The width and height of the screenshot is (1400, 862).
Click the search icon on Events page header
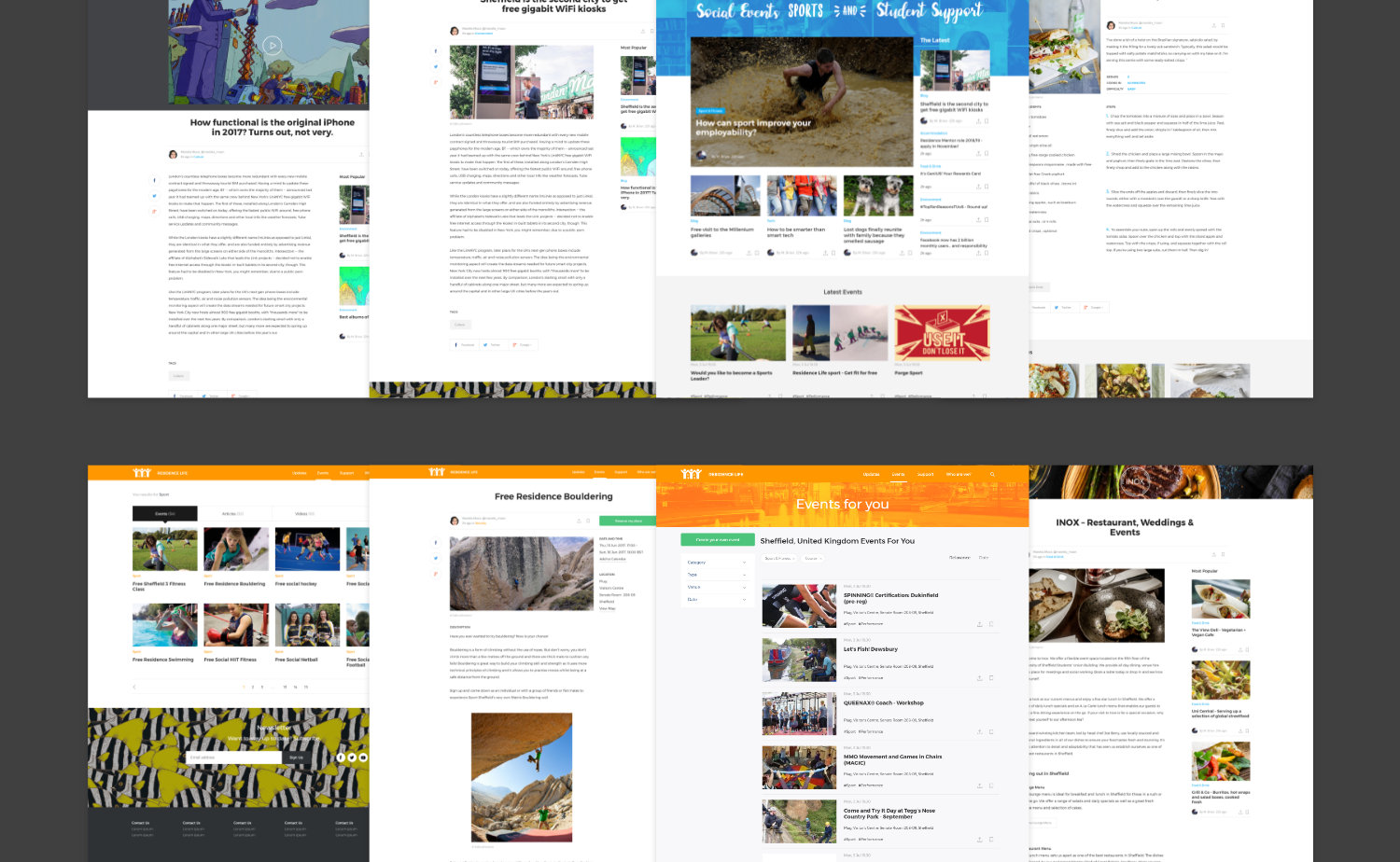(992, 474)
